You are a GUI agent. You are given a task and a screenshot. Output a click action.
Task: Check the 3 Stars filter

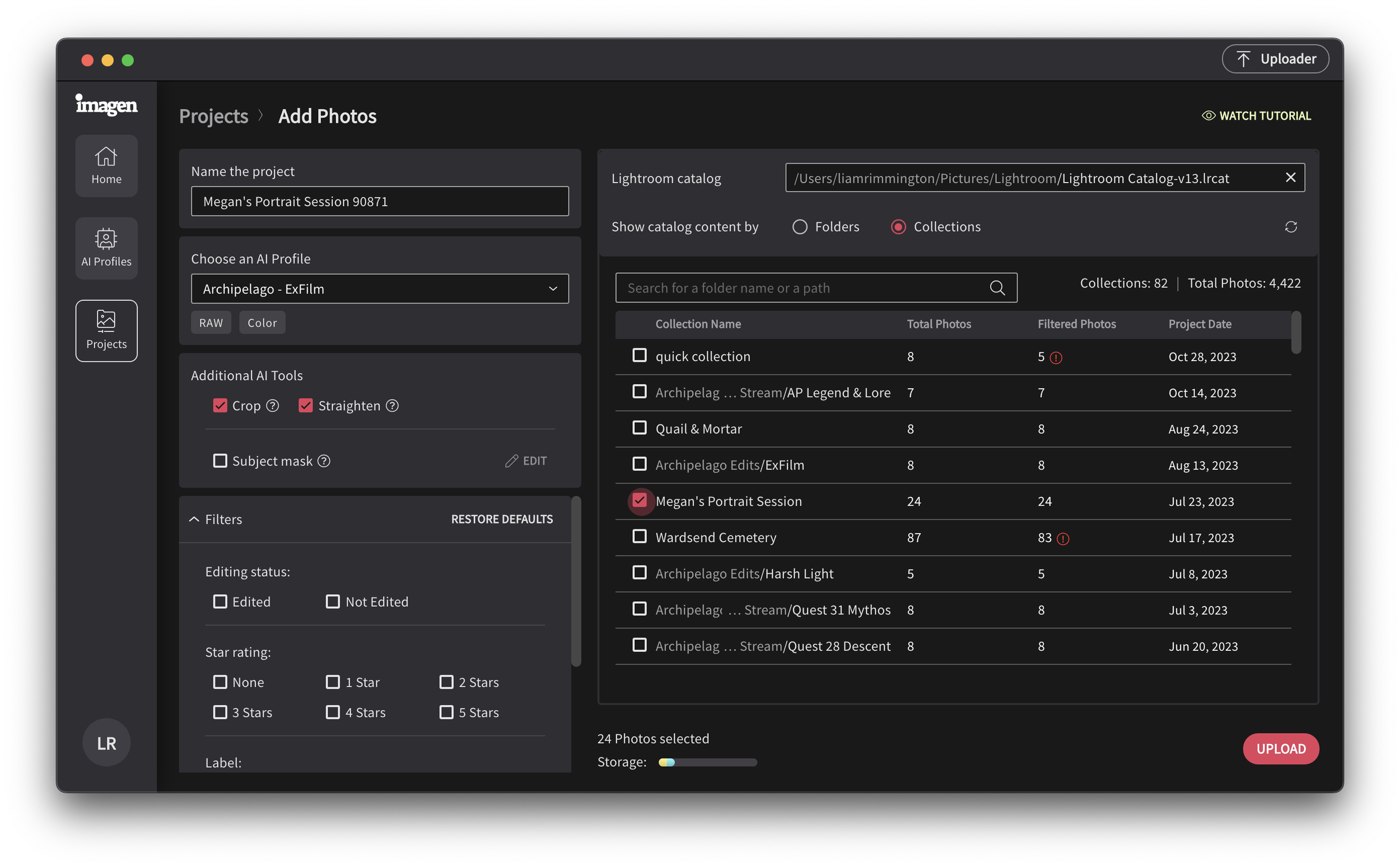click(x=220, y=713)
